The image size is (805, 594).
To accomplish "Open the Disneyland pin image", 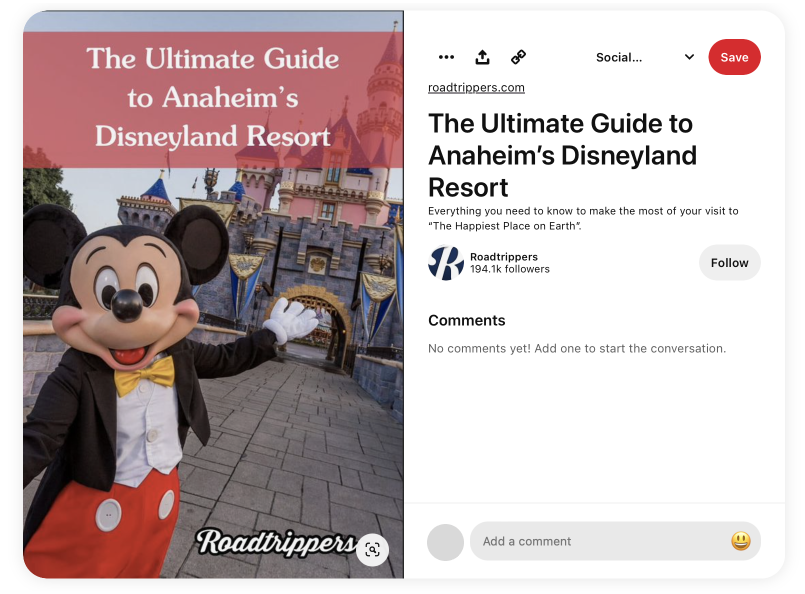I will pos(213,295).
